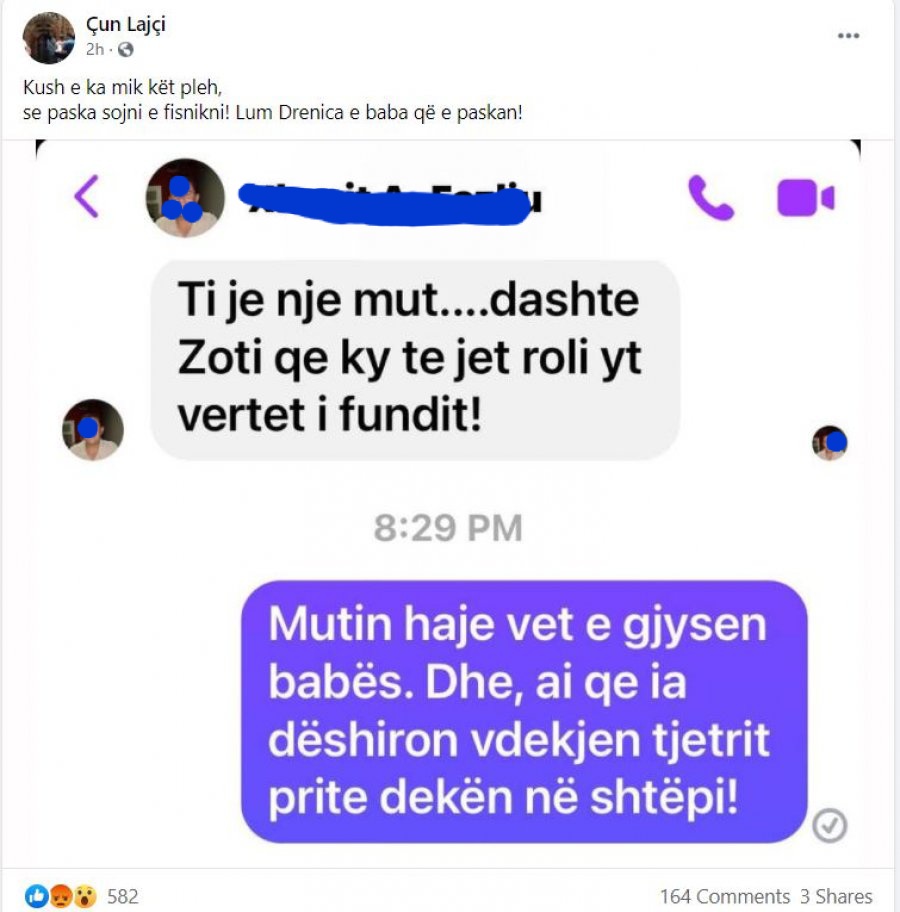Click the chat header contact avatar
This screenshot has height=912, width=900.
[x=185, y=198]
